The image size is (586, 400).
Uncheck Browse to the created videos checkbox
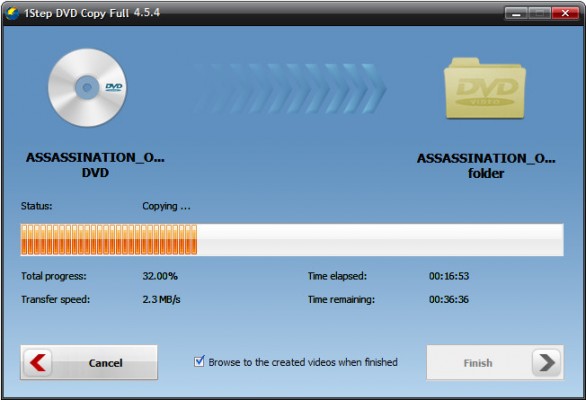tap(199, 361)
